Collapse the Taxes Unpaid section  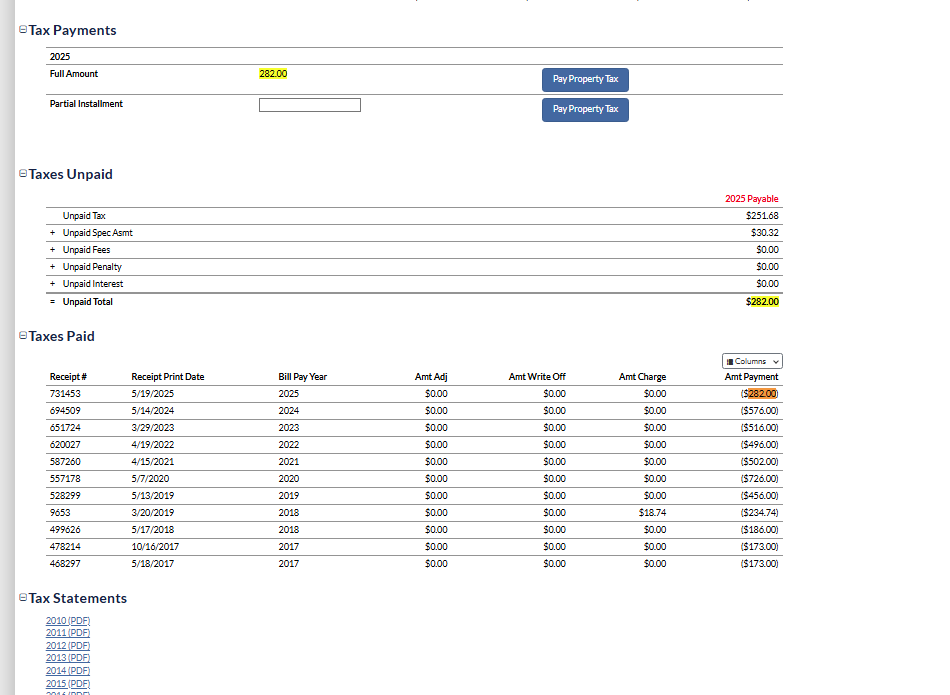[23, 175]
